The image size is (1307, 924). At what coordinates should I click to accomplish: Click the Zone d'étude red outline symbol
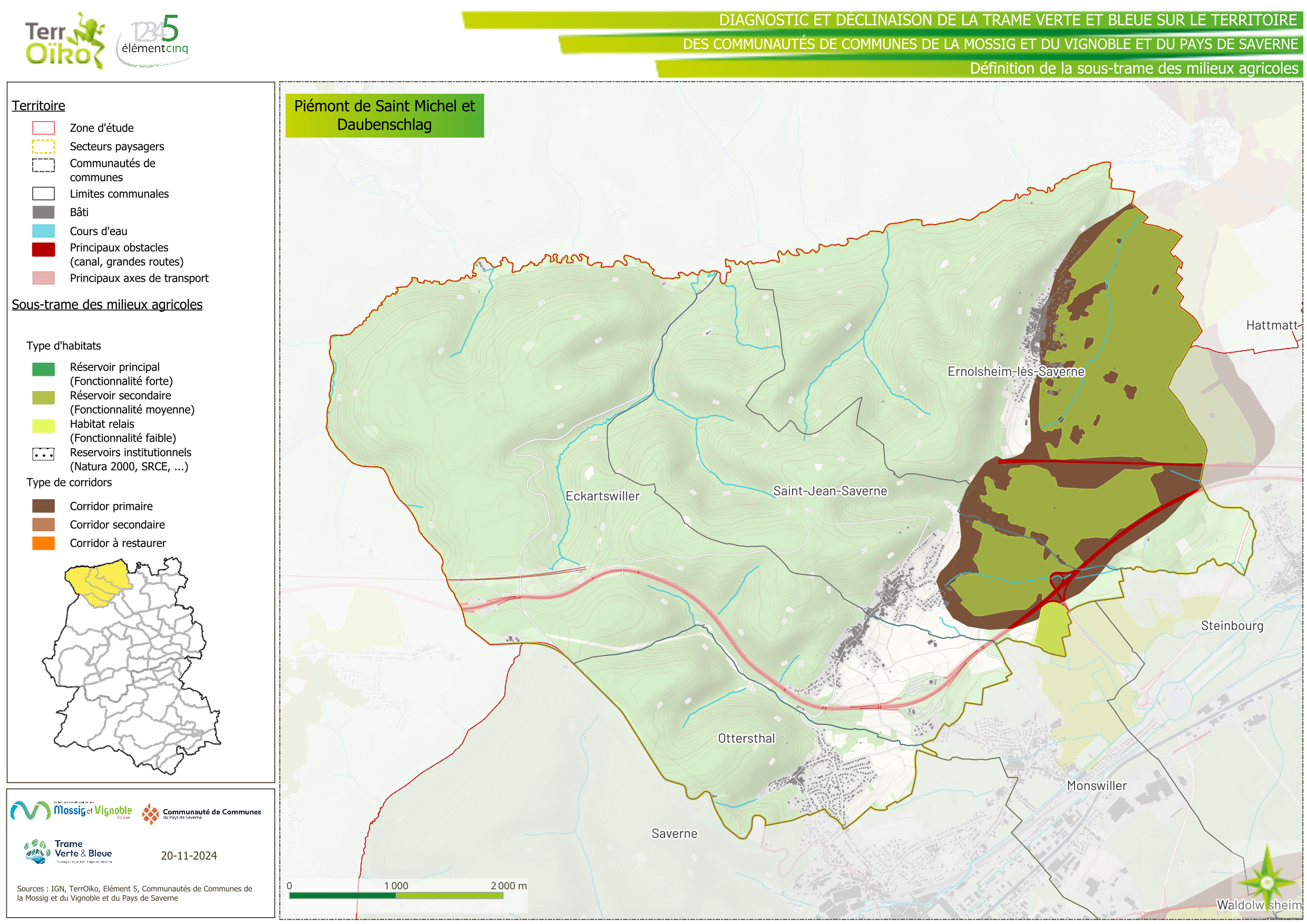(43, 128)
